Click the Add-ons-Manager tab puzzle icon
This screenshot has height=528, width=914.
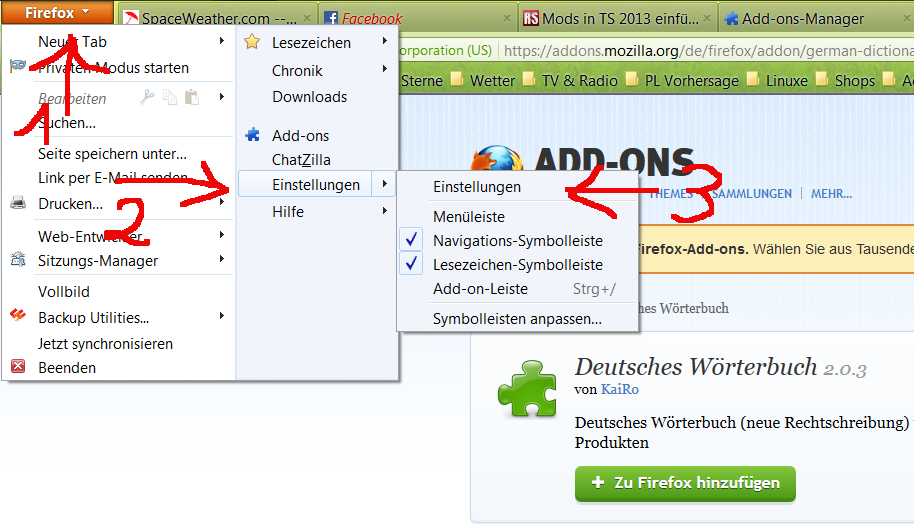pyautogui.click(x=731, y=19)
